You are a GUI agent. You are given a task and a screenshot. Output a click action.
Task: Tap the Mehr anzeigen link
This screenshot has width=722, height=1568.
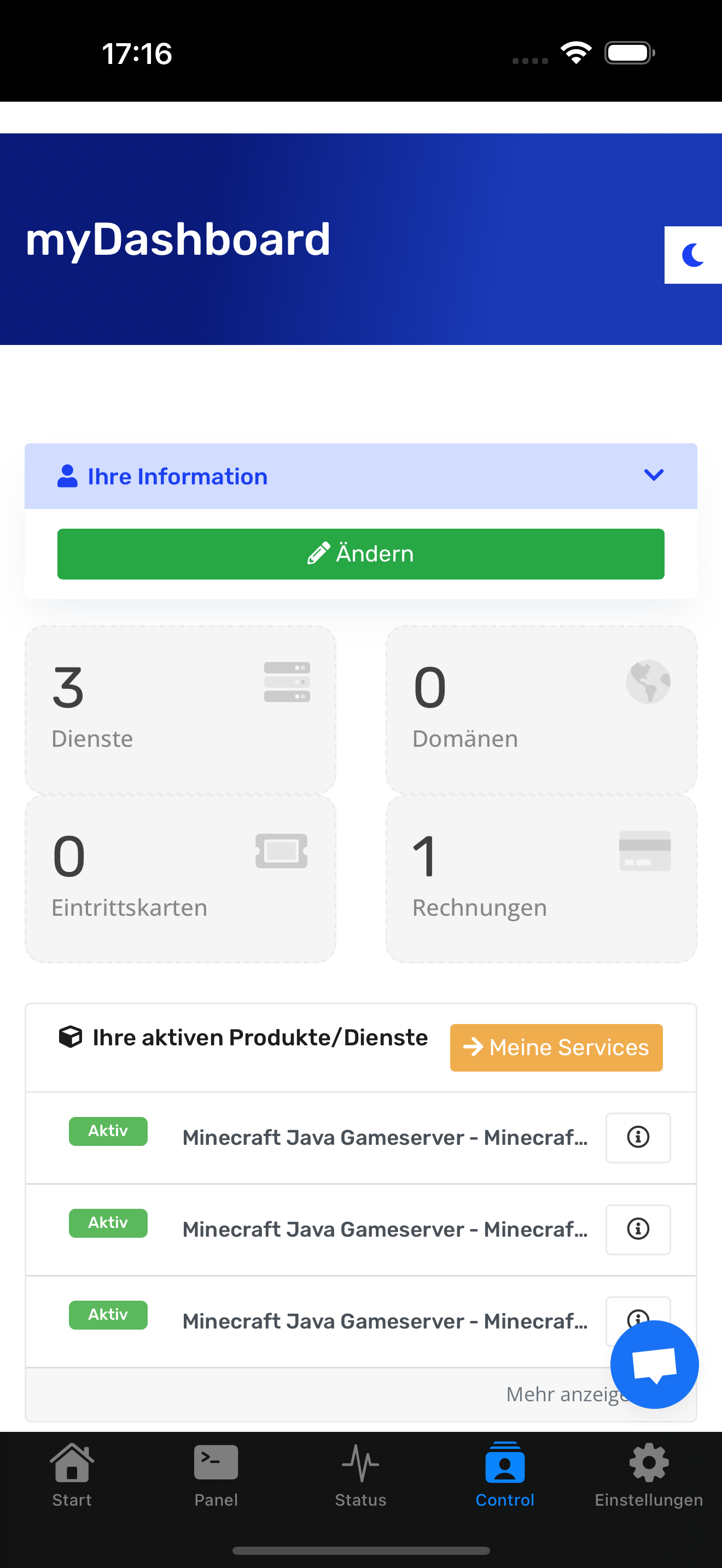coord(566,1394)
